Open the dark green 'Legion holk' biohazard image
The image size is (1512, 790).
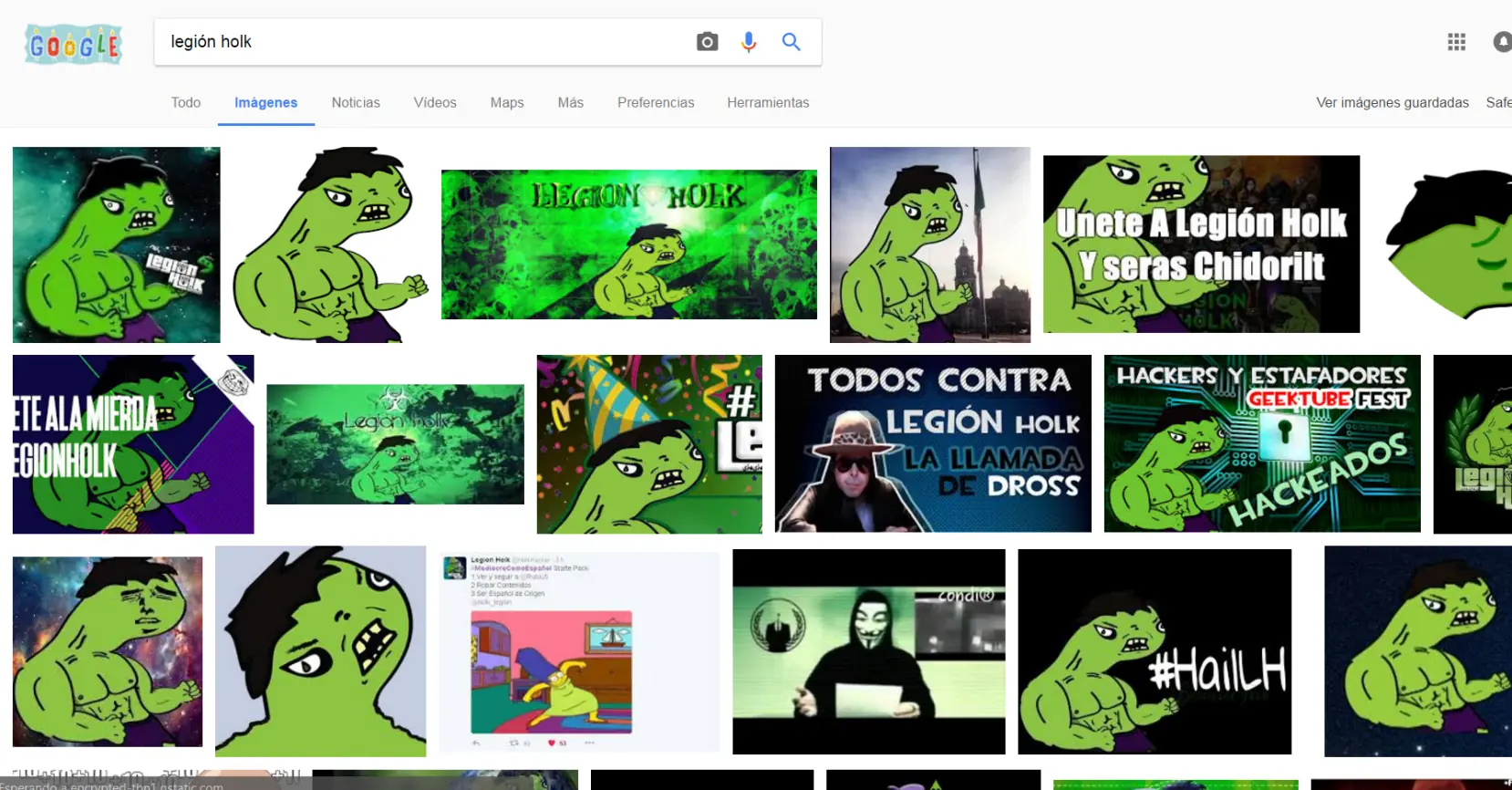(395, 444)
